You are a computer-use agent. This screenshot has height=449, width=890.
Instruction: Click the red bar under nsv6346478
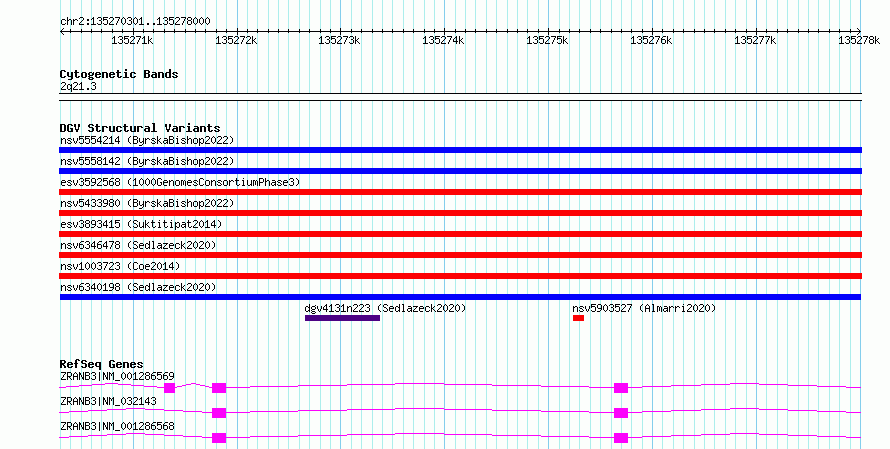460,255
